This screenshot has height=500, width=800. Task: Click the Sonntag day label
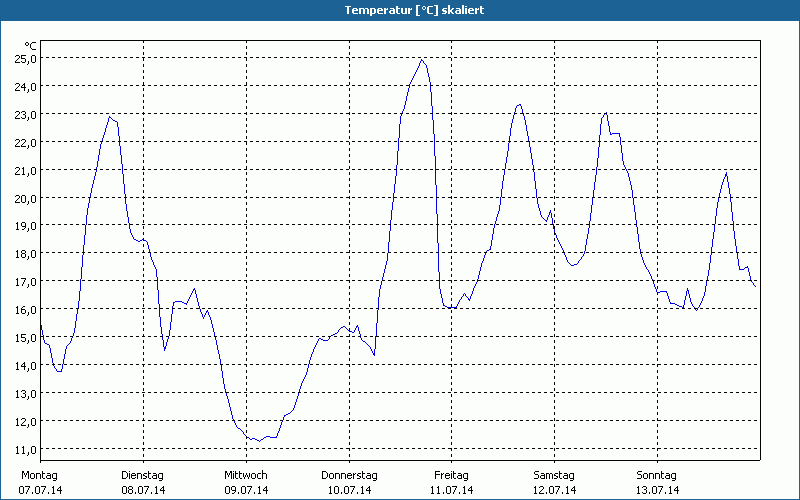pos(657,476)
